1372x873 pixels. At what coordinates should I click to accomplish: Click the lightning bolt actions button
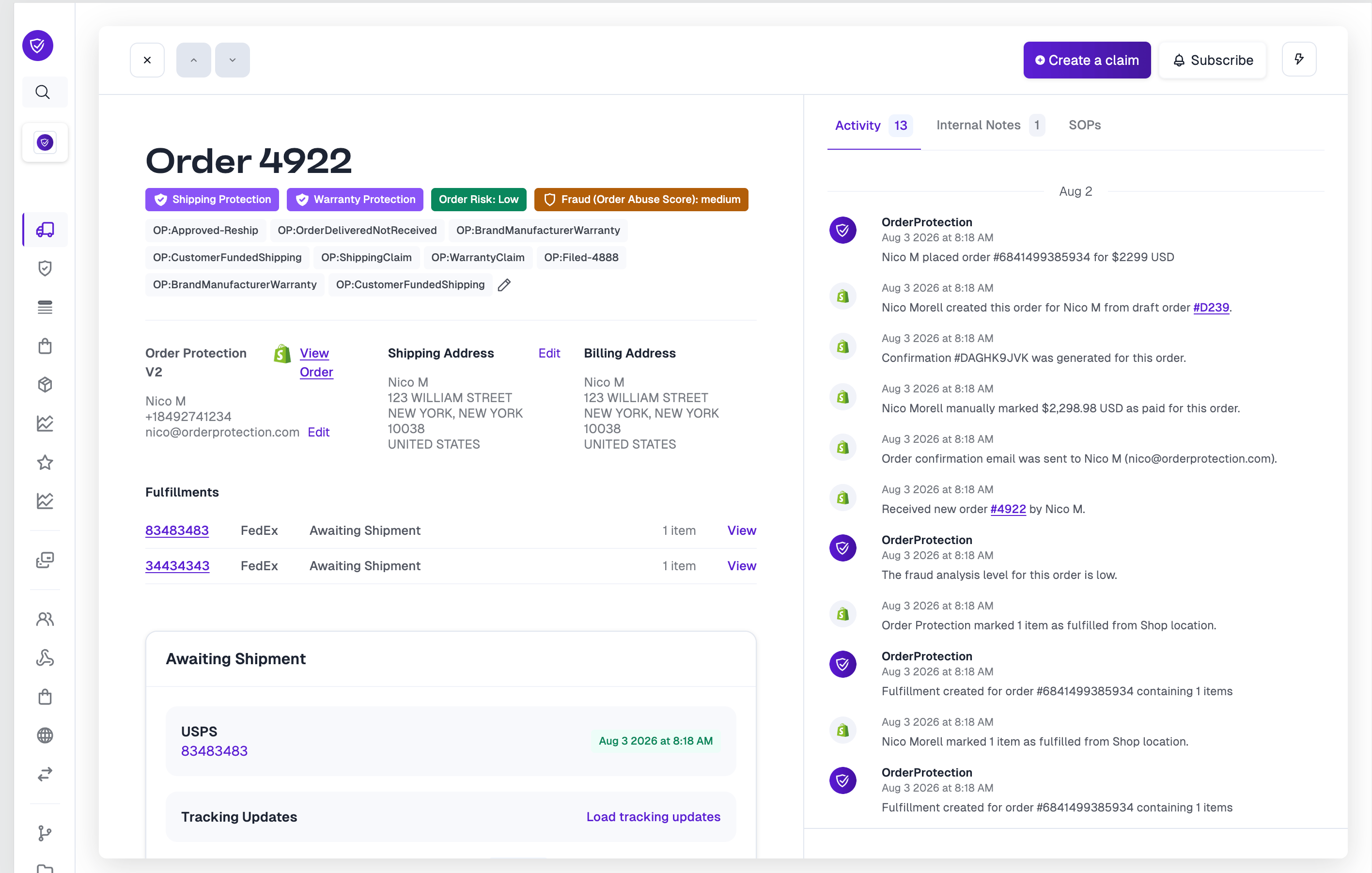(1298, 59)
